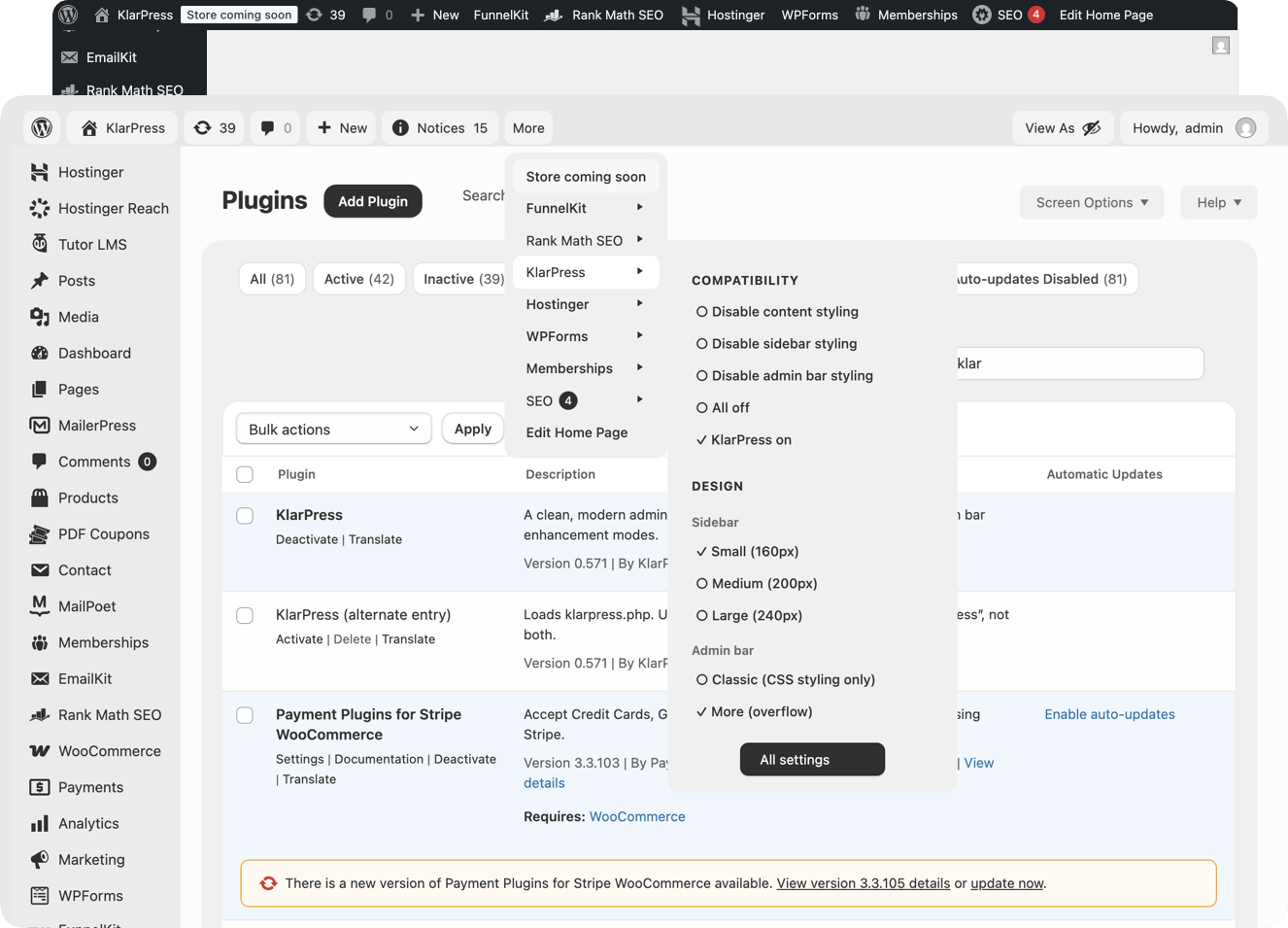Check the KlarPress plugin checkbox

pos(245,516)
